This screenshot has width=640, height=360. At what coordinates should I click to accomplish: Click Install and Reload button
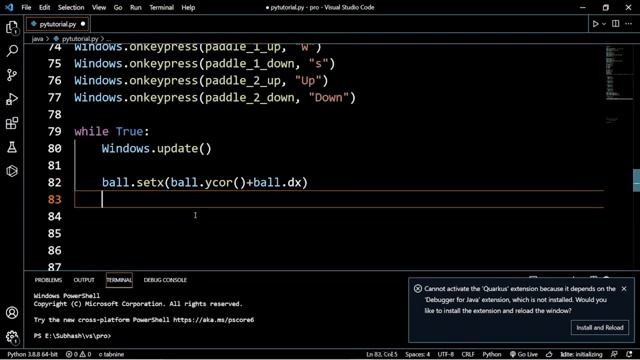[600, 327]
